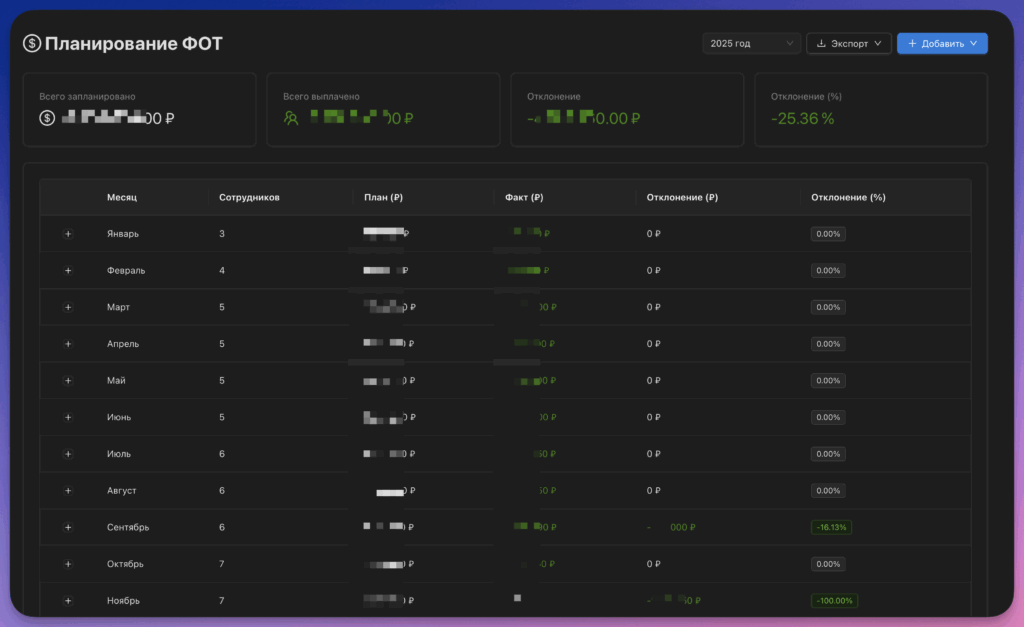Click the 0.00% badge in Январь row
This screenshot has width=1024, height=627.
pyautogui.click(x=828, y=234)
